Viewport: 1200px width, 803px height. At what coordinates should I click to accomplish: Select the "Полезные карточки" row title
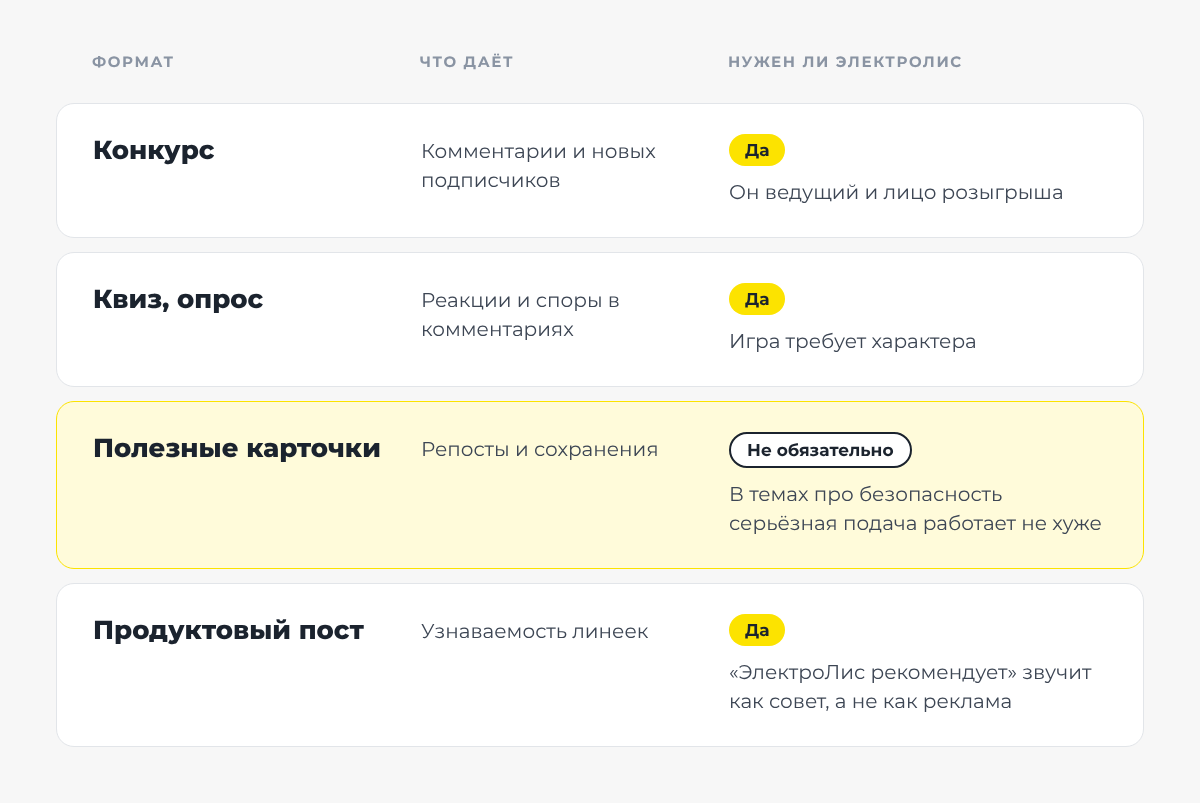[237, 449]
